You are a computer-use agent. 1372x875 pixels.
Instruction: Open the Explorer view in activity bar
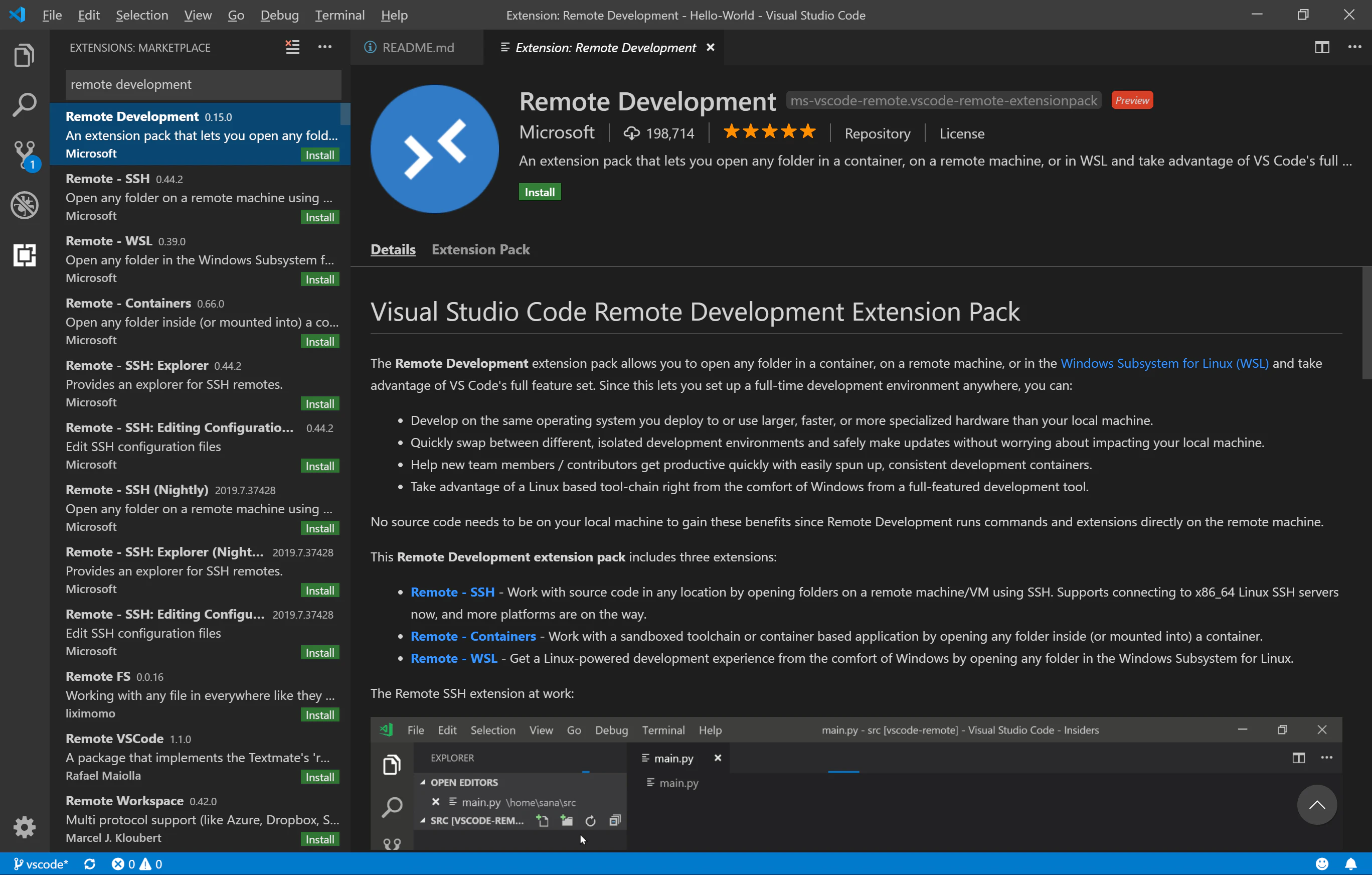[24, 55]
